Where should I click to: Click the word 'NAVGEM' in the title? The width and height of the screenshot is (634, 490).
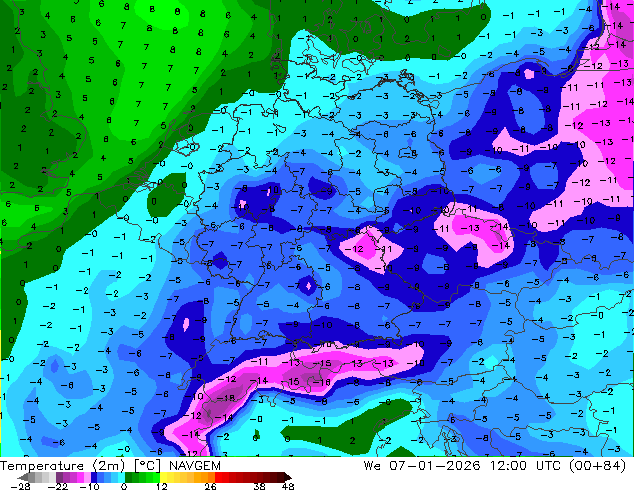click(x=195, y=466)
